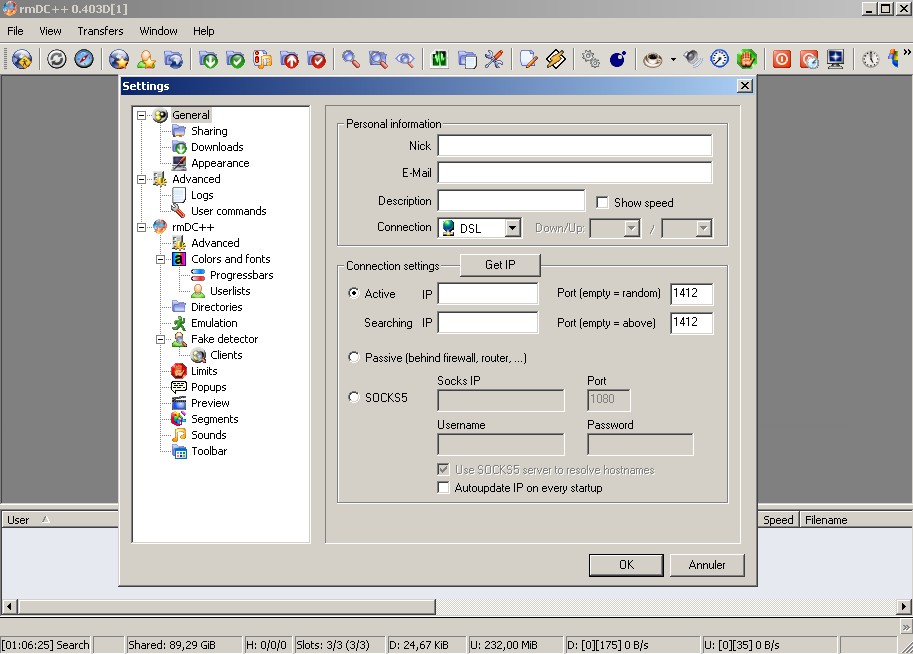913x654 pixels.
Task: Collapse the General tree node
Action: click(x=141, y=115)
